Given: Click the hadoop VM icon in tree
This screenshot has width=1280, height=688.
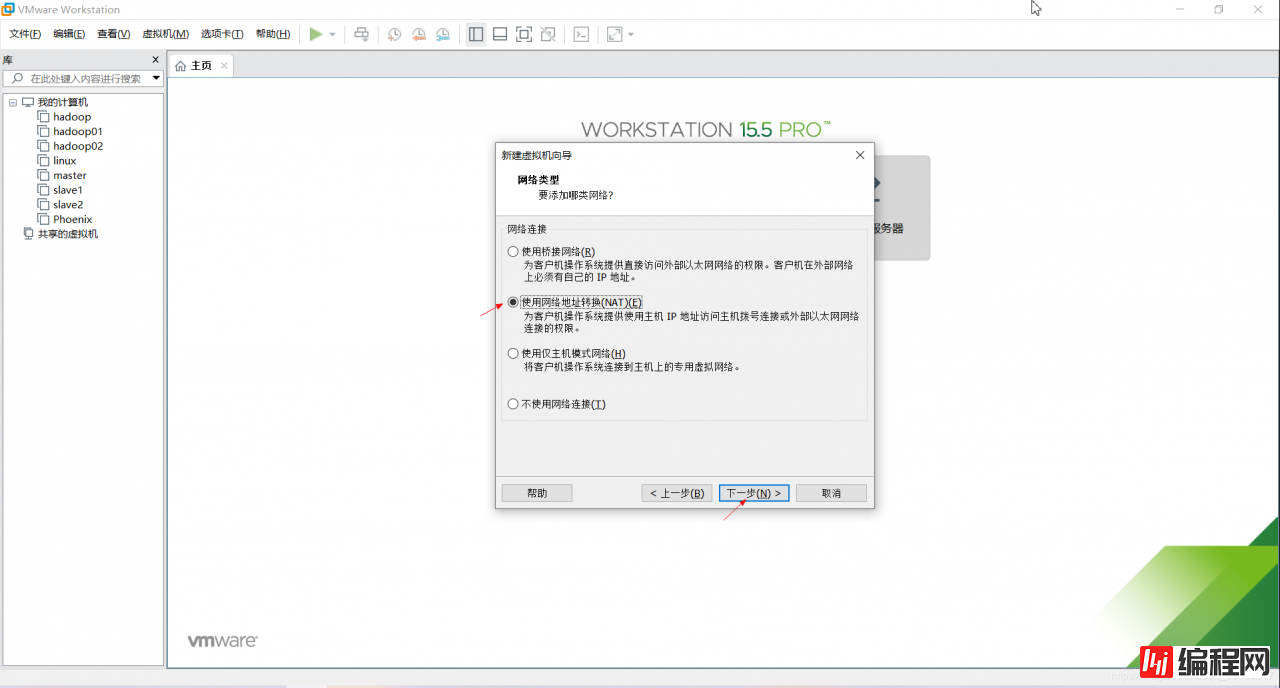Looking at the screenshot, I should coord(43,117).
